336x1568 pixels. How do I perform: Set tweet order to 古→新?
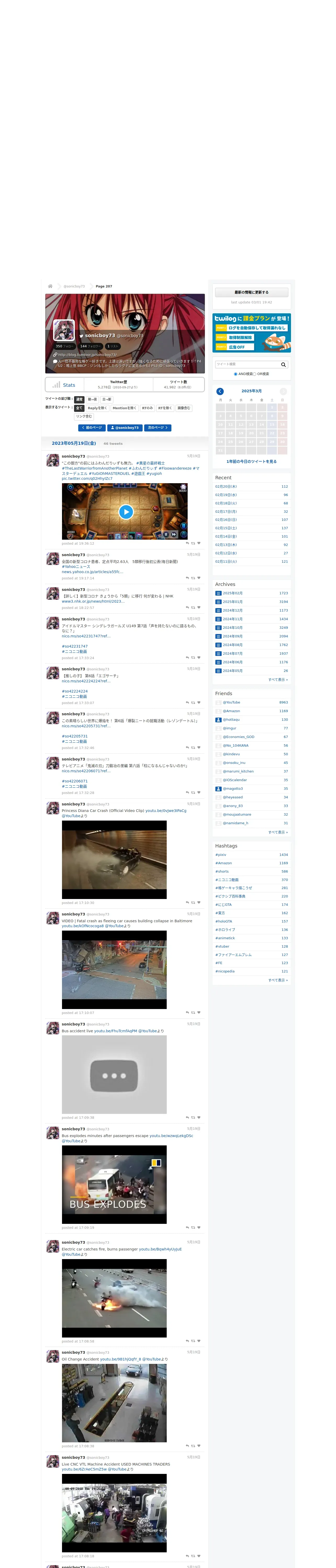[x=107, y=399]
